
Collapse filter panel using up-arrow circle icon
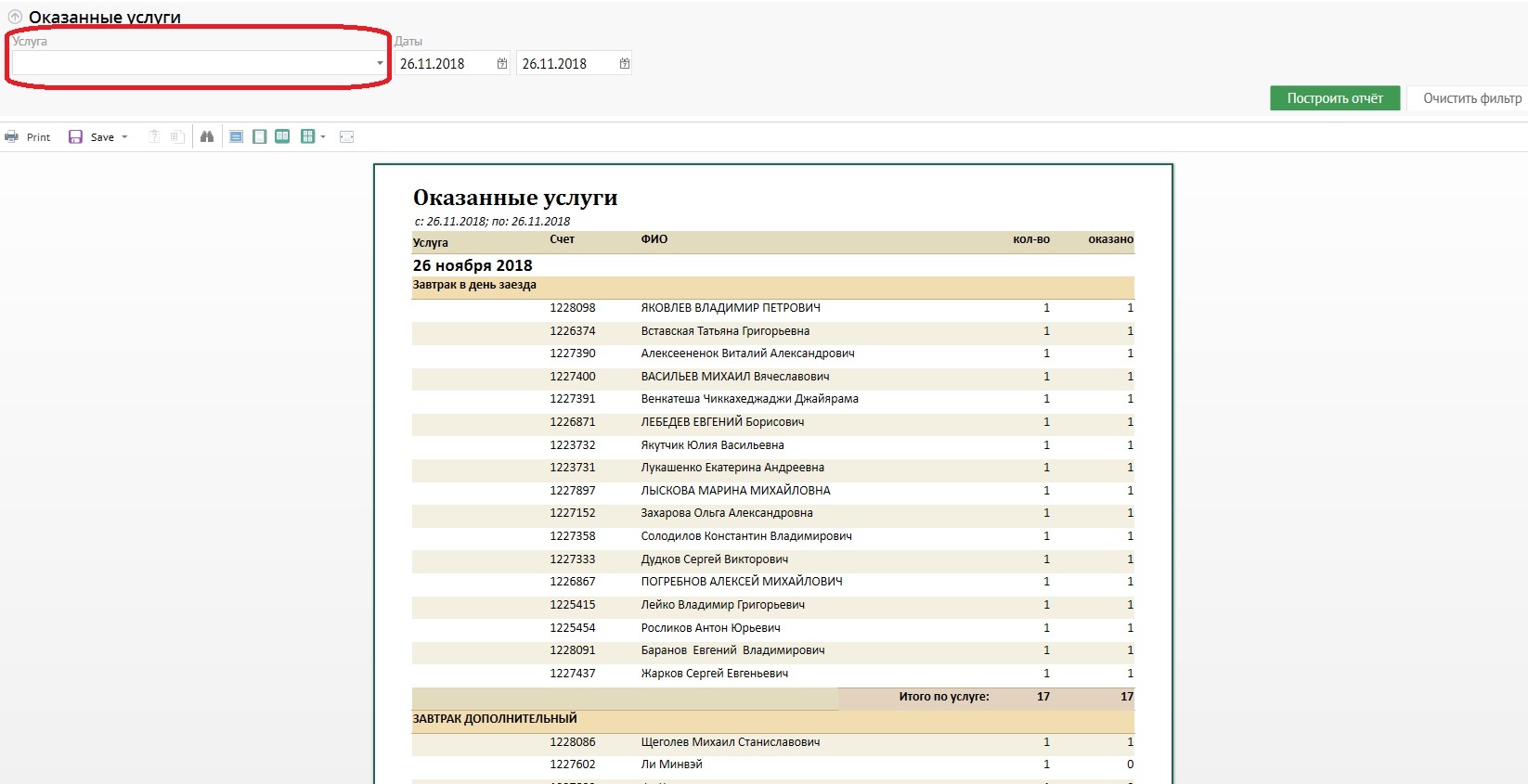[15, 17]
